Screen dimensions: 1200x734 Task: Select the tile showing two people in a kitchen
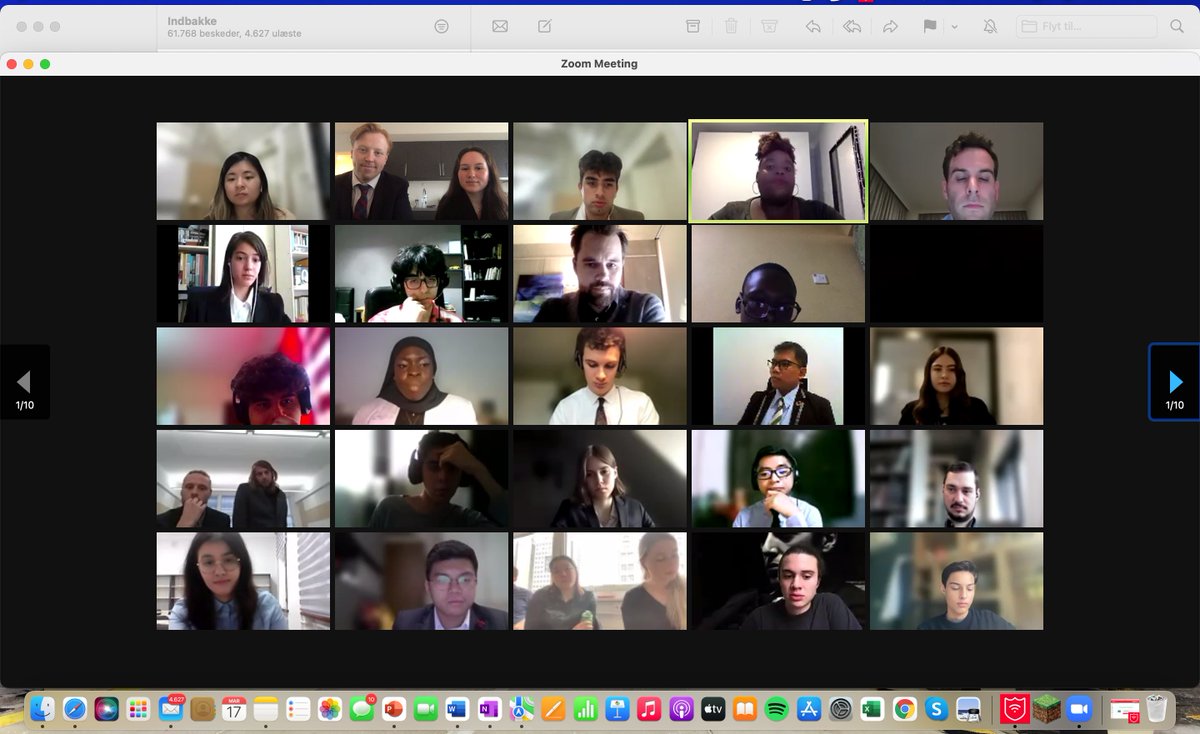421,171
